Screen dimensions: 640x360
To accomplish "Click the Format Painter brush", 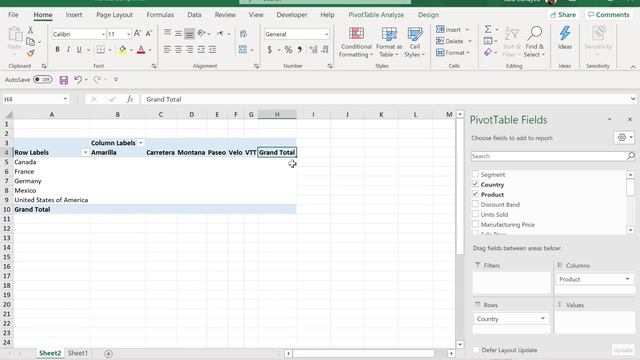I will (30, 53).
